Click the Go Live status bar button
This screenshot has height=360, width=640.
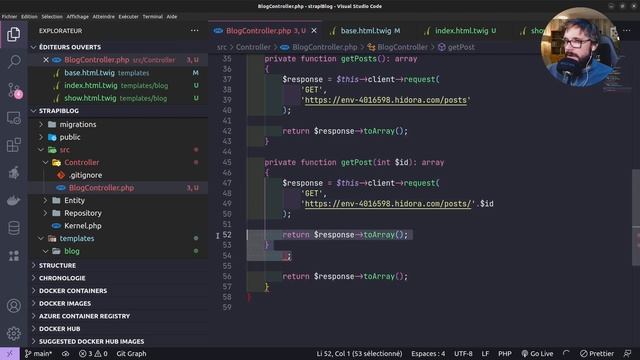click(x=537, y=353)
